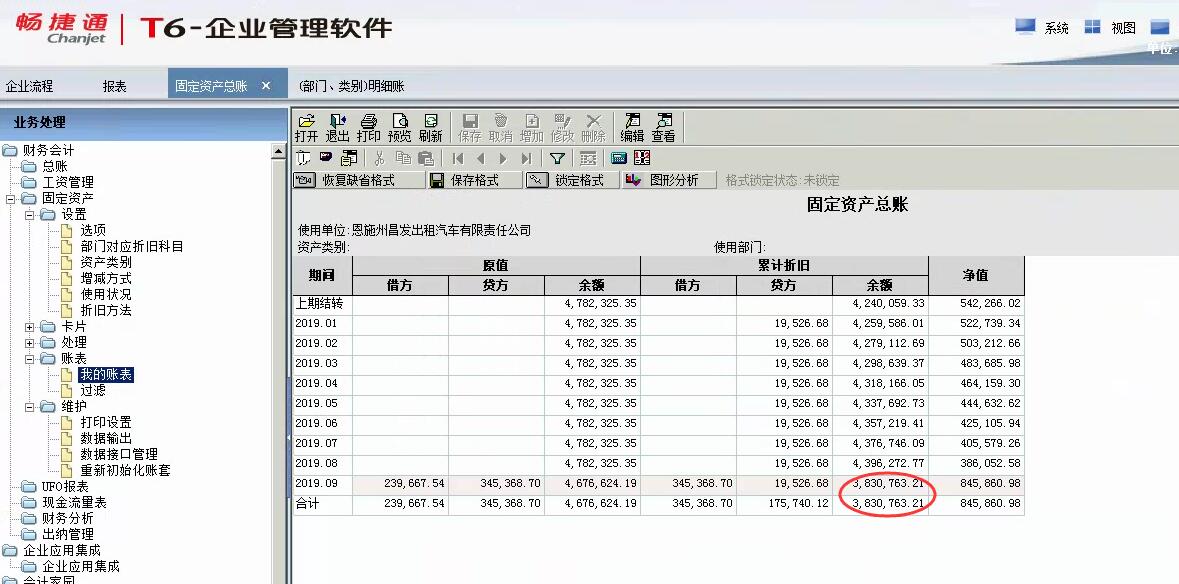
Task: Expand the 处理 folder node
Action: pyautogui.click(x=30, y=343)
